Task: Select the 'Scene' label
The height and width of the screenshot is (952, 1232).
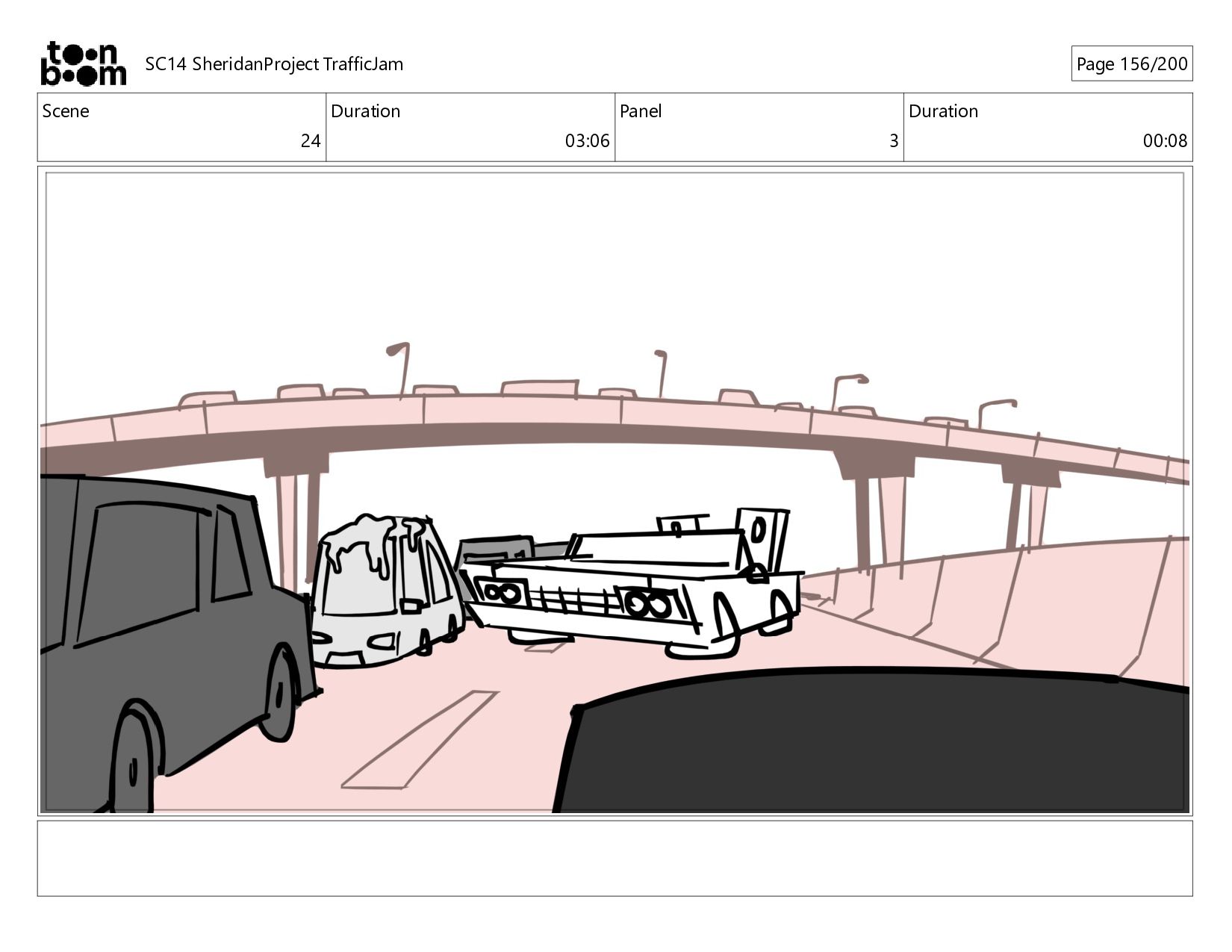Action: point(66,111)
